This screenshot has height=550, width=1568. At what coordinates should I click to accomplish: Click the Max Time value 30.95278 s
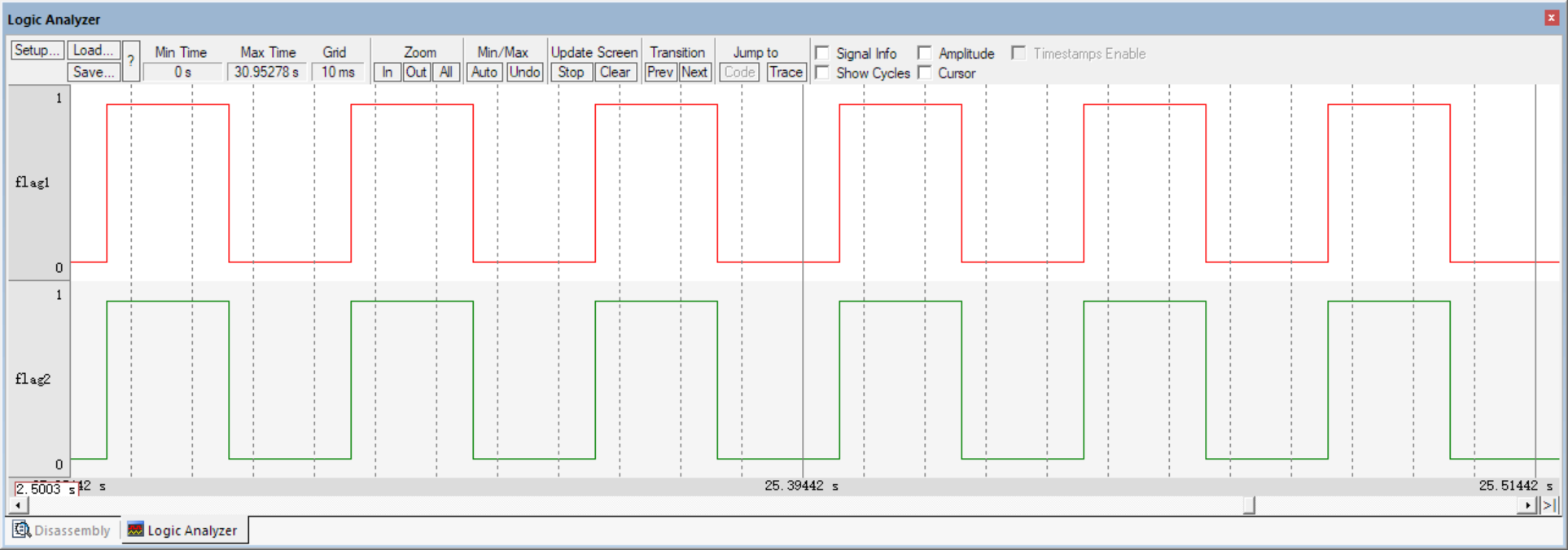point(266,73)
